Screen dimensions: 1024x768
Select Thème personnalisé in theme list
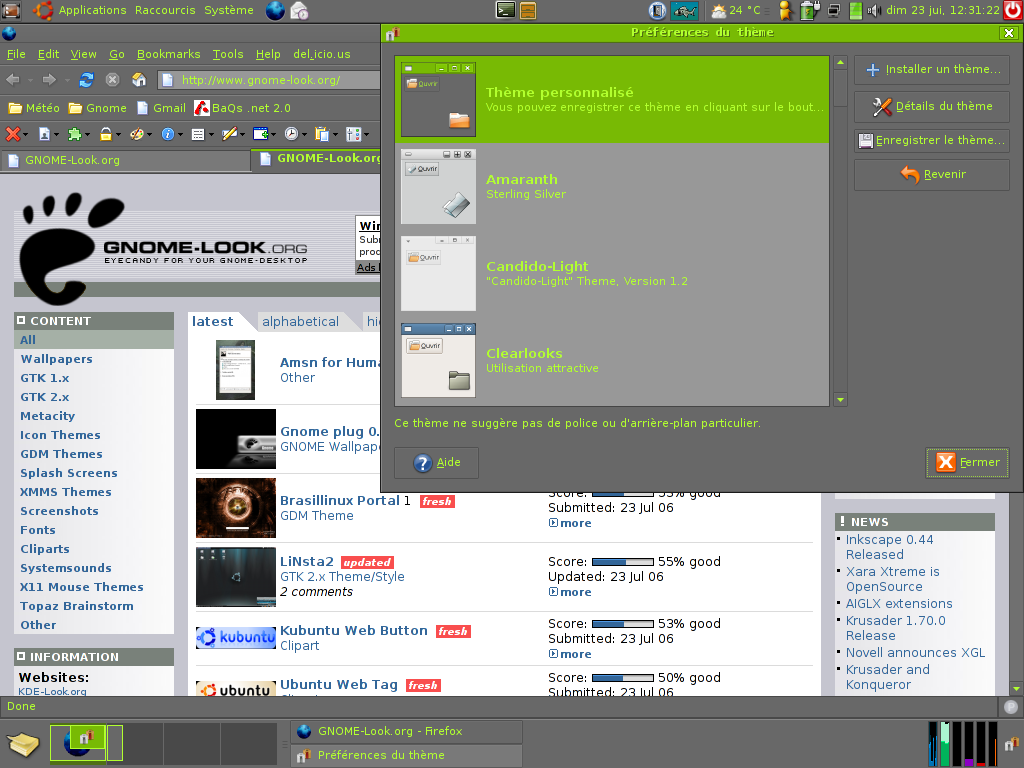tap(612, 100)
